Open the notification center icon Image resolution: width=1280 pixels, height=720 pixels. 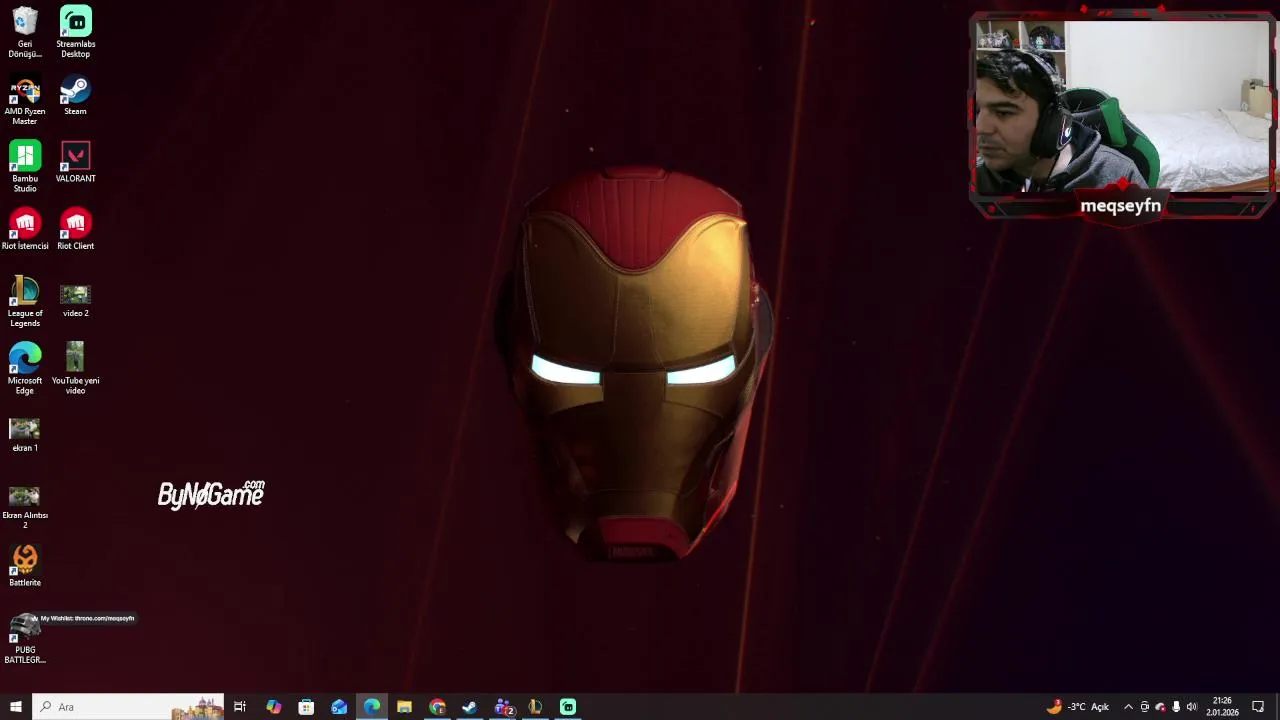[x=1258, y=707]
